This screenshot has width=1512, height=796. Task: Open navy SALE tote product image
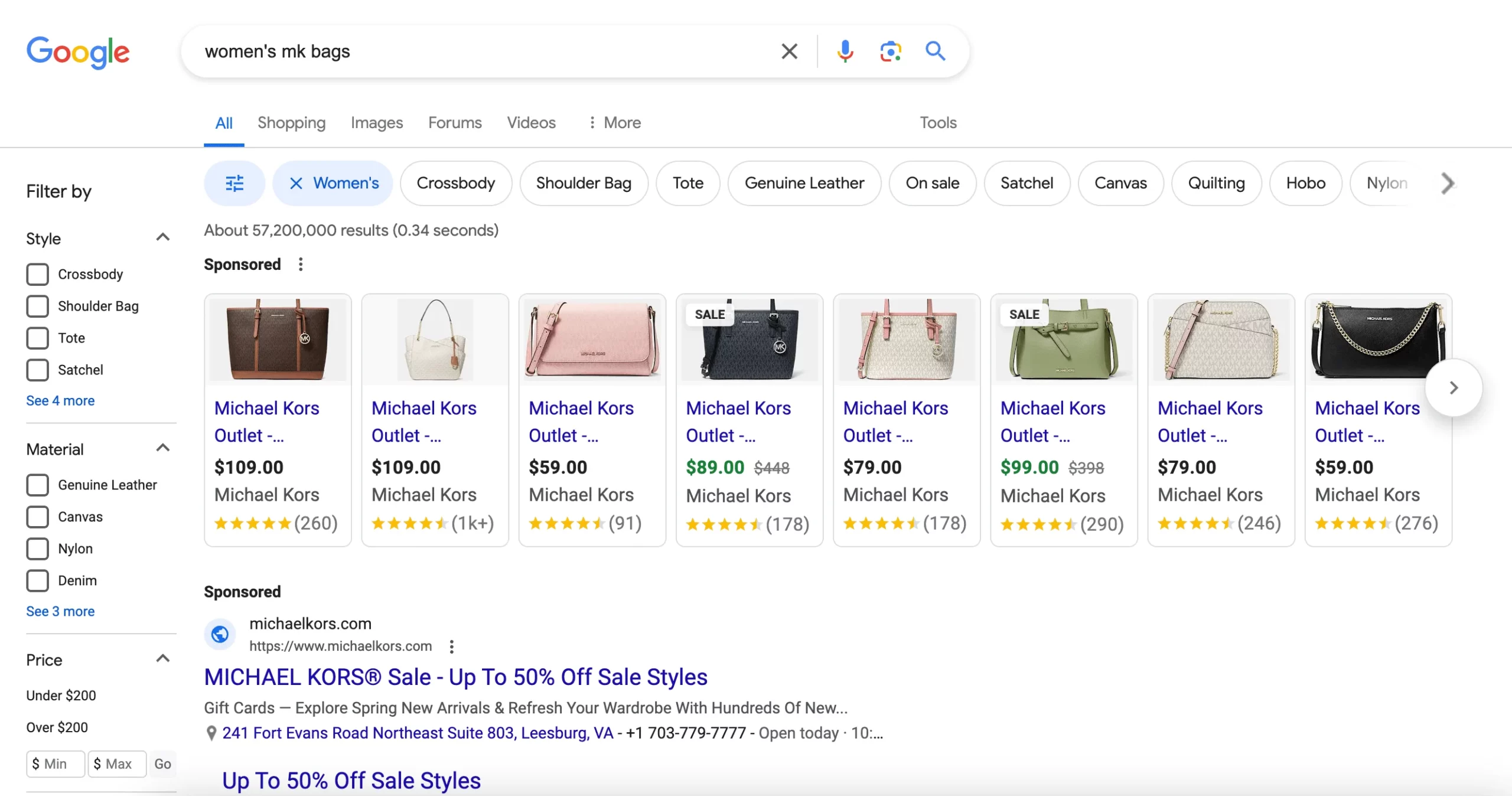coord(750,340)
